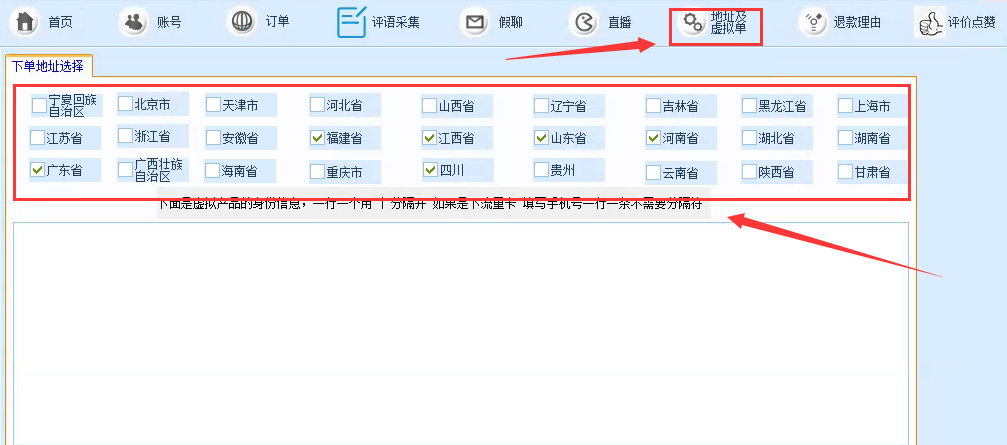Open 地址及虚拟单 gears icon

coord(692,23)
